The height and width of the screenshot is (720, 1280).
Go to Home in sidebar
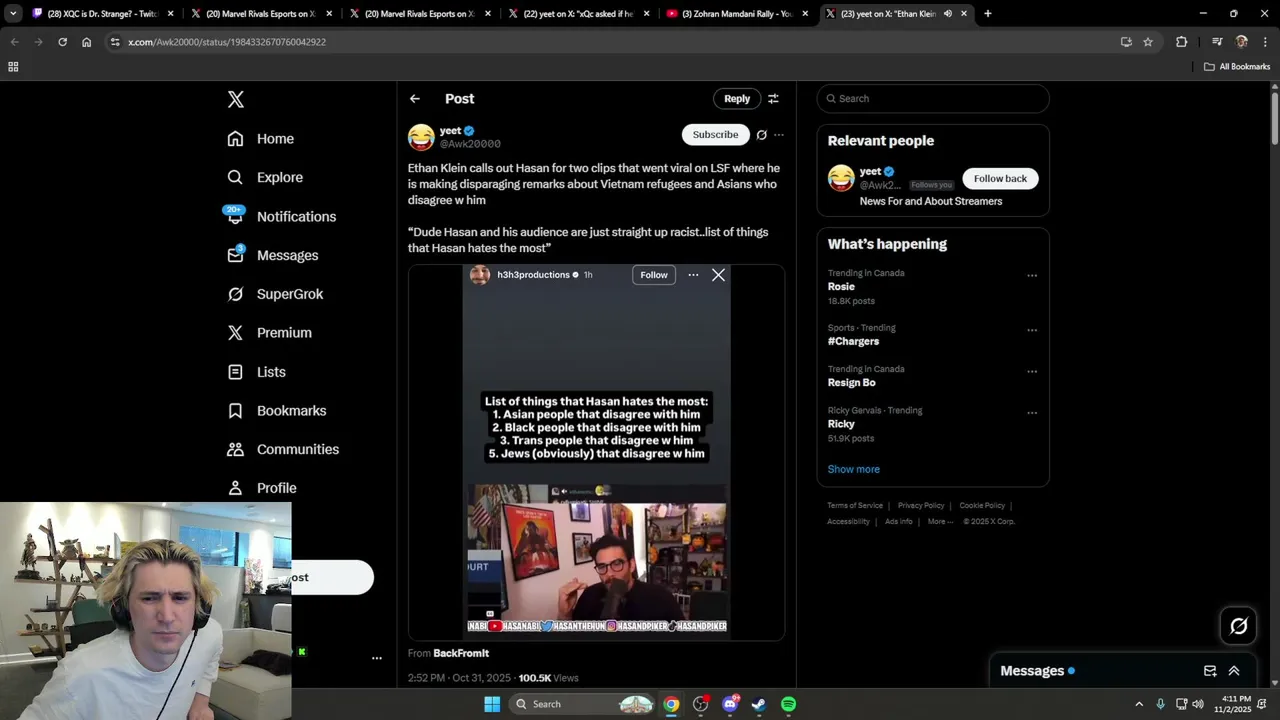[261, 139]
